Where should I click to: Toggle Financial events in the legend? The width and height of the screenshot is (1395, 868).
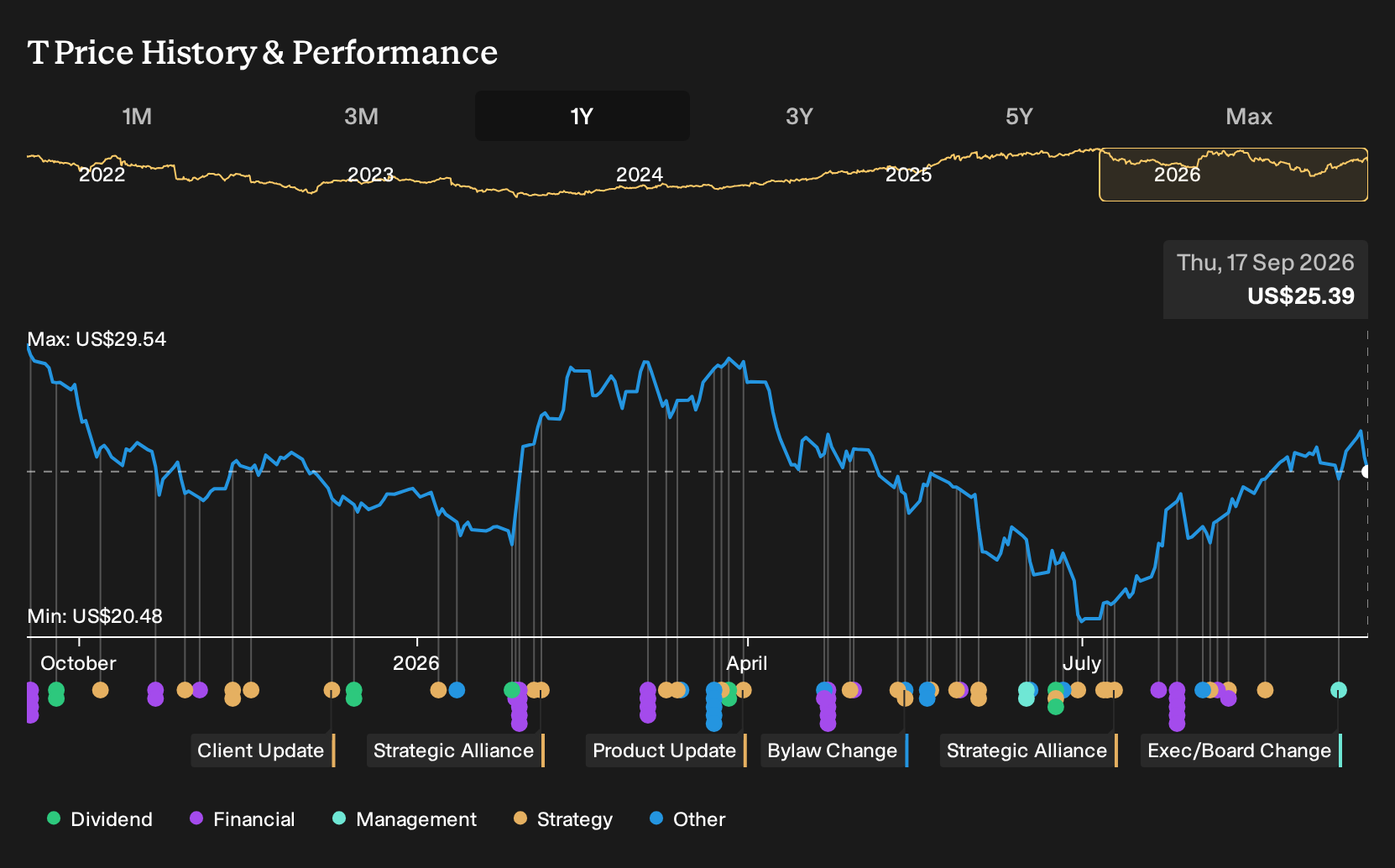click(x=243, y=819)
